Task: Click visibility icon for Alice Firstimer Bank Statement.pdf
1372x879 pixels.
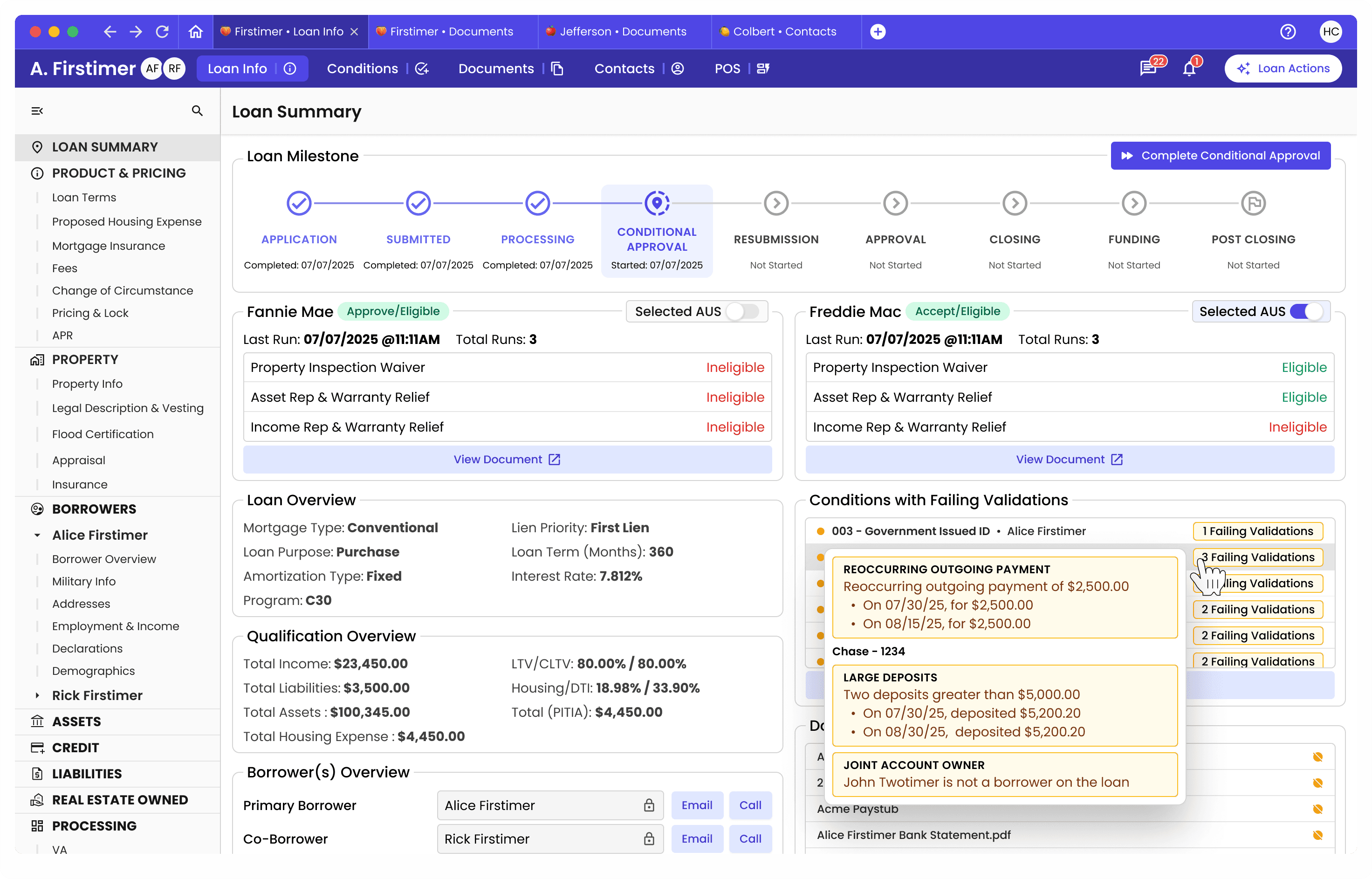Action: tap(1317, 835)
